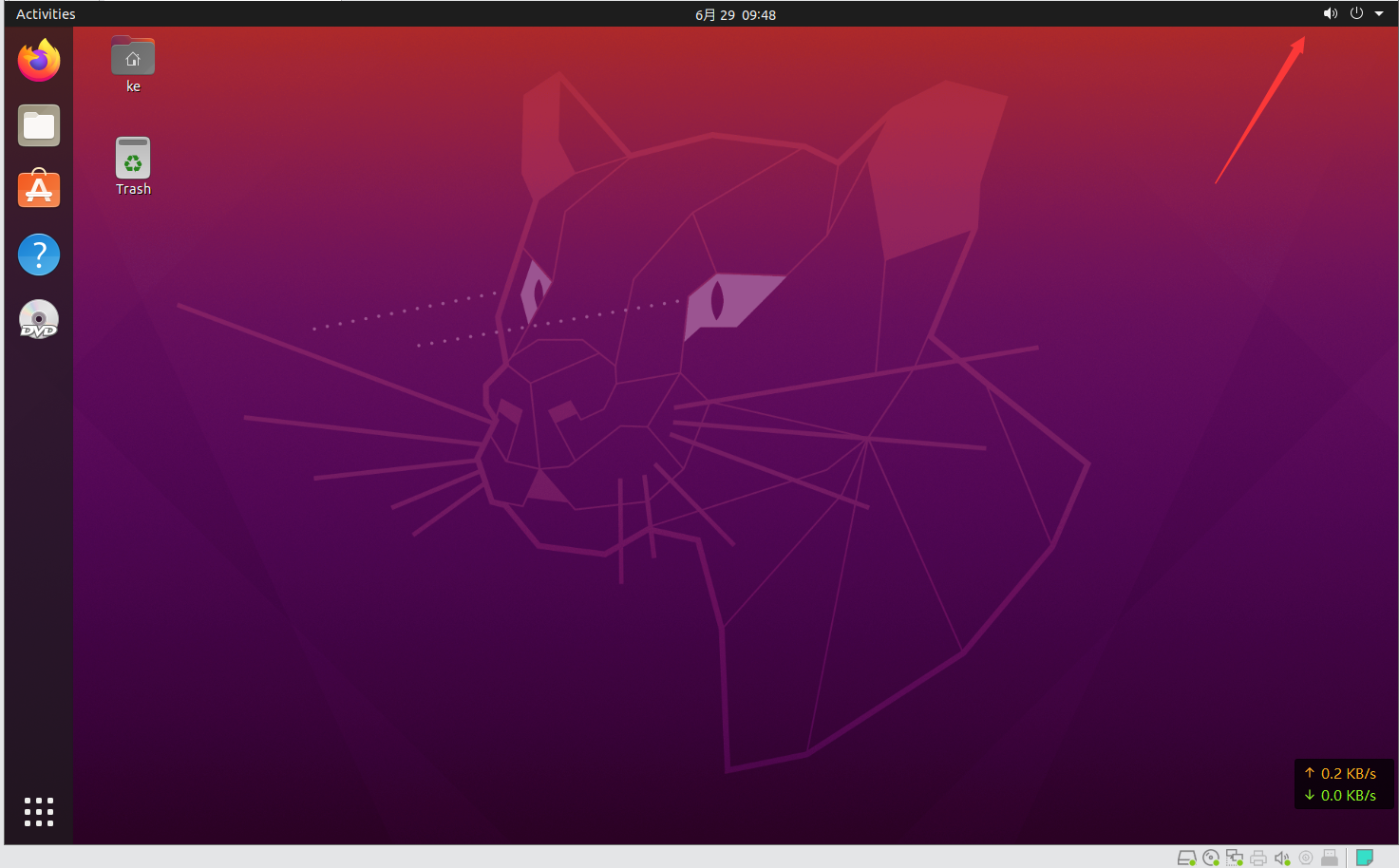Open the Activities overview
The image size is (1399, 868).
pyautogui.click(x=45, y=13)
